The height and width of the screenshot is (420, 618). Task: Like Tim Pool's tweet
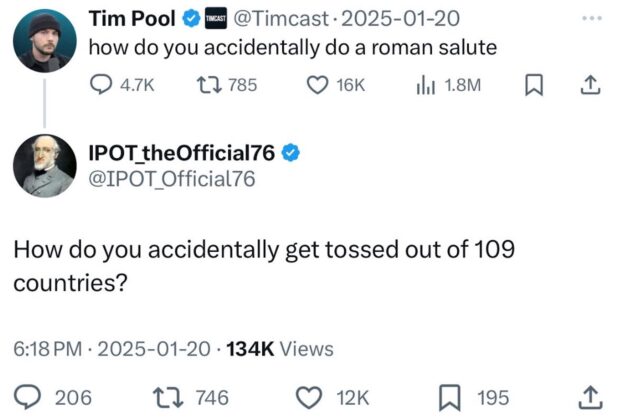[319, 86]
